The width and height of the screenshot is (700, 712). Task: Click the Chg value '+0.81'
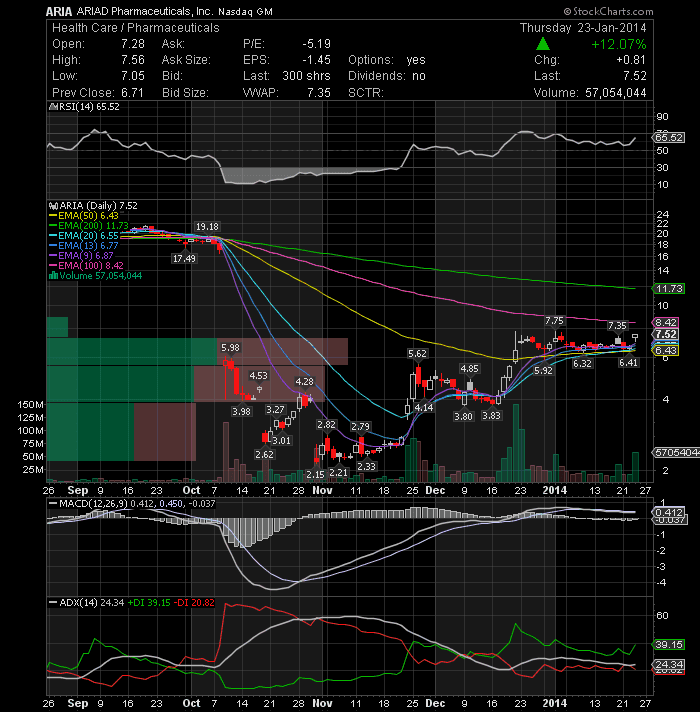click(x=631, y=60)
